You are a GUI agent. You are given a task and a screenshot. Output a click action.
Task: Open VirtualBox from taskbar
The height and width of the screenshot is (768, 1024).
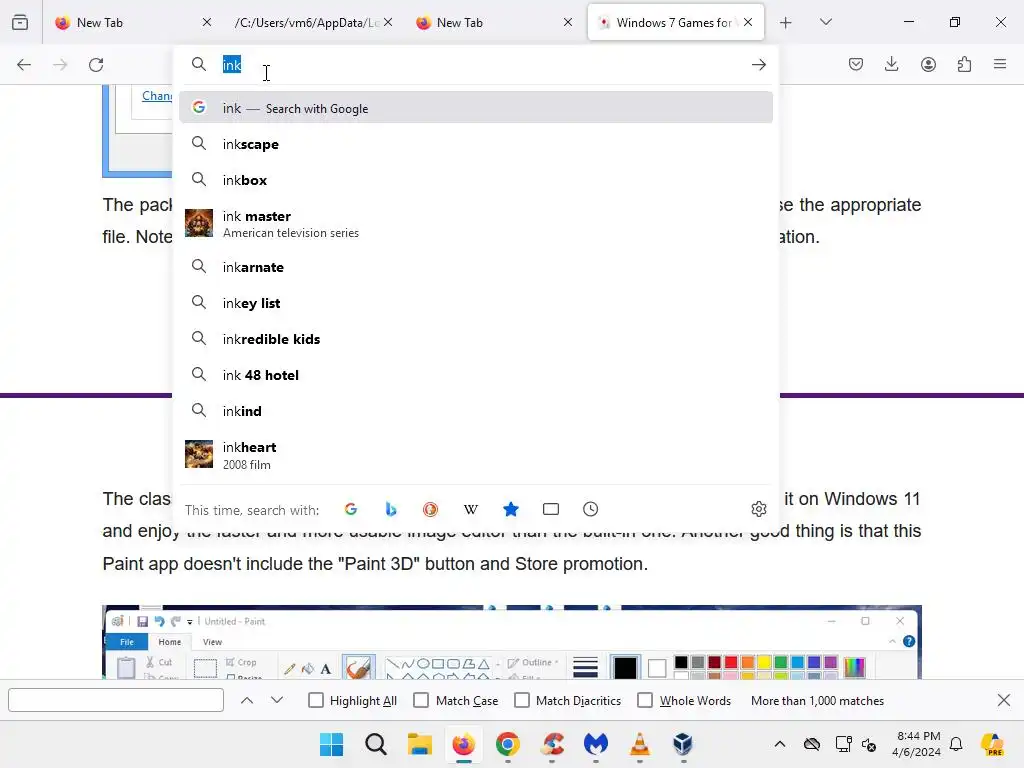point(683,744)
